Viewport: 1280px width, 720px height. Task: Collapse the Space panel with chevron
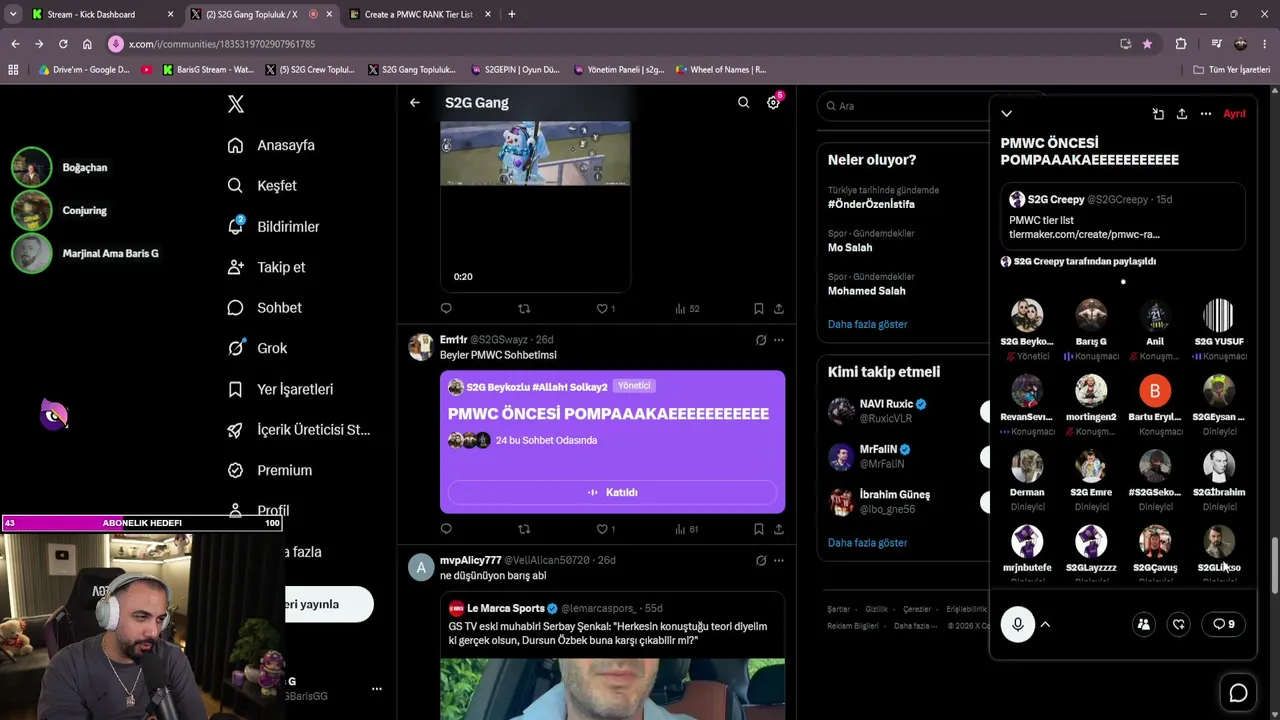(x=1007, y=114)
